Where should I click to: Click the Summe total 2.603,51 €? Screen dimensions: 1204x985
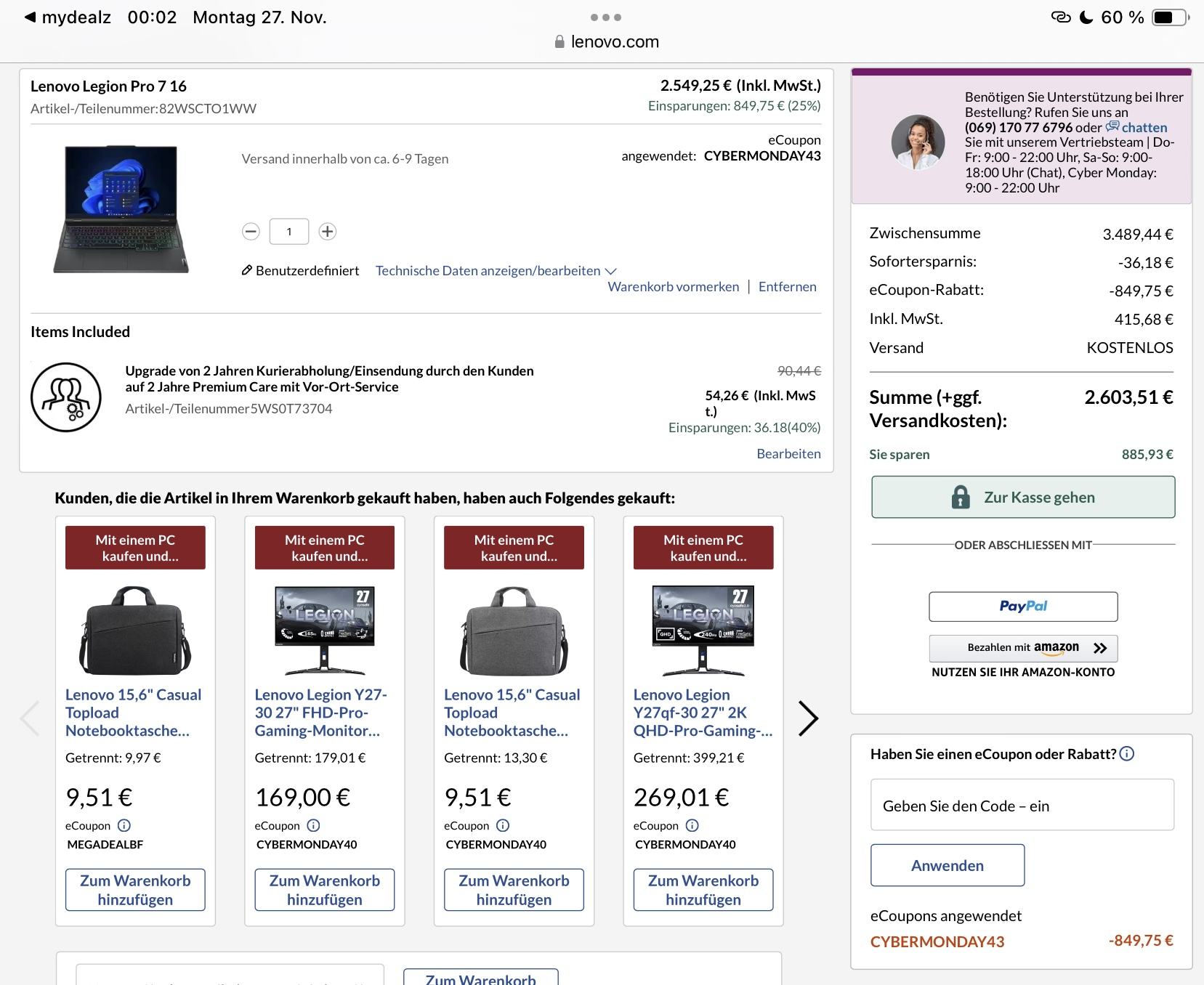point(1129,397)
